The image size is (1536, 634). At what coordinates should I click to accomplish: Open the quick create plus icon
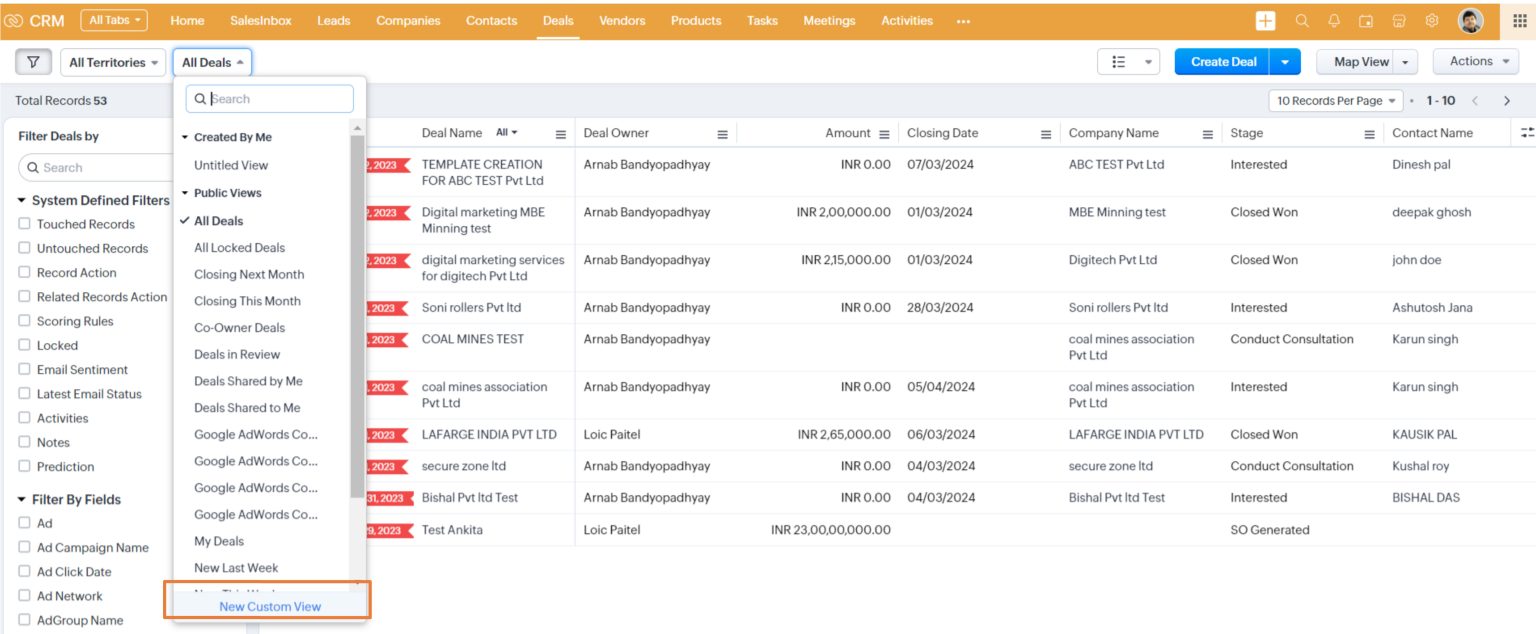pyautogui.click(x=1266, y=21)
